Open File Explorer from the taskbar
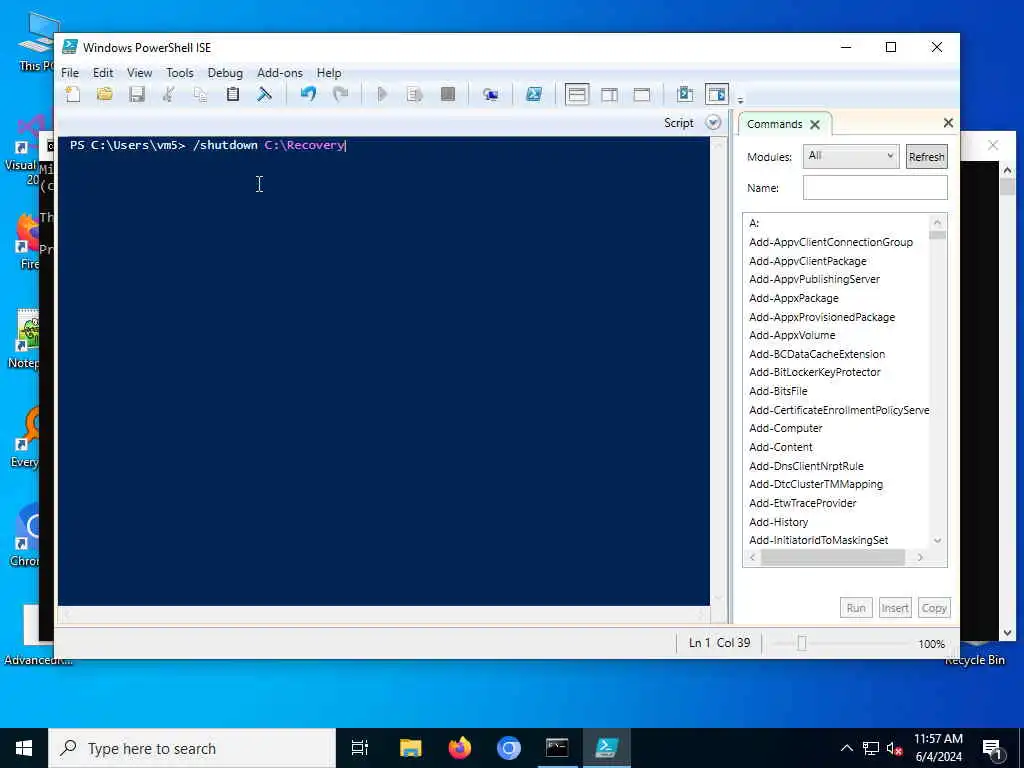 tap(411, 748)
